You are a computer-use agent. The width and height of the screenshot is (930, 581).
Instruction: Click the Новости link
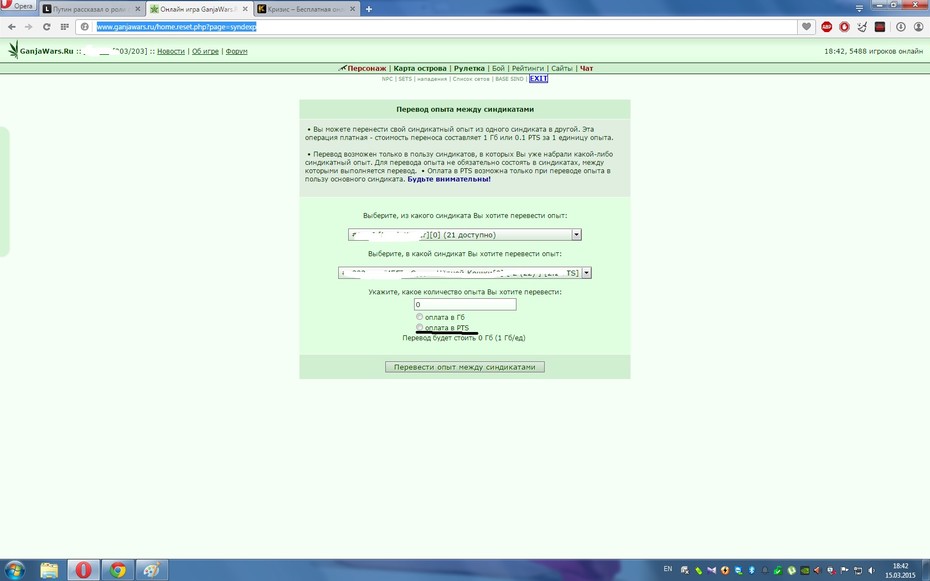(x=171, y=52)
